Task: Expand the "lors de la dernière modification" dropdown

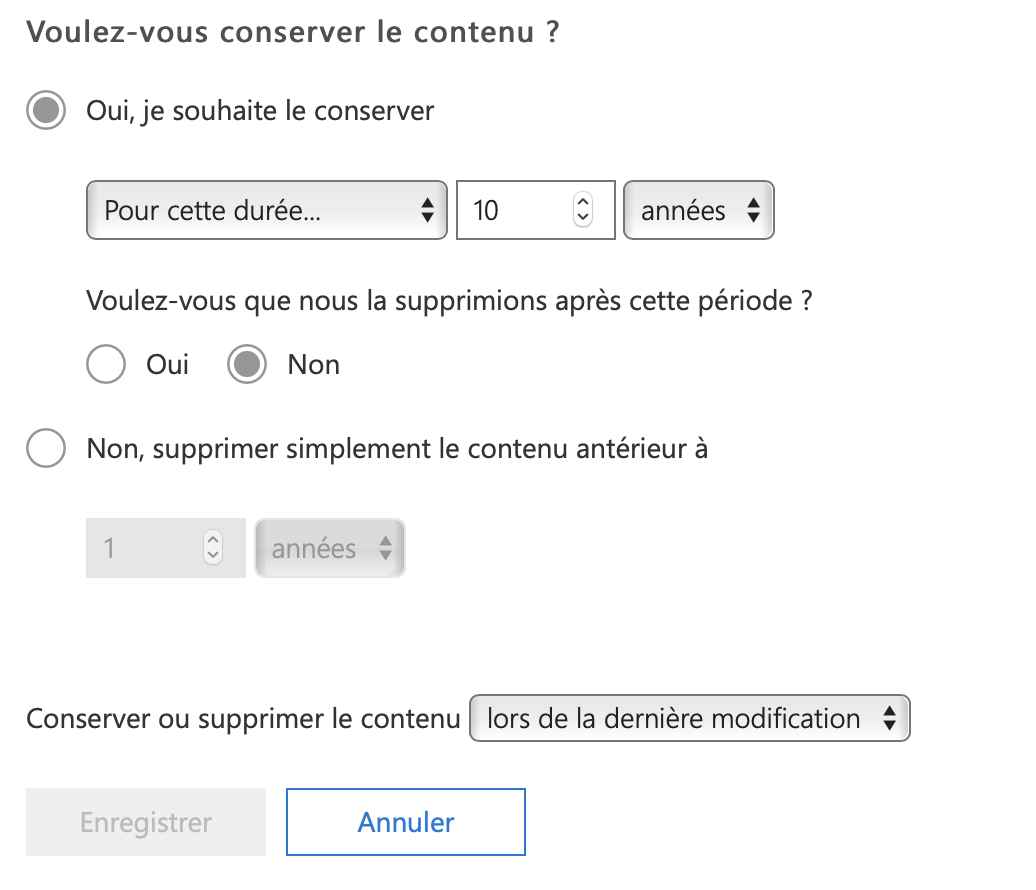Action: pyautogui.click(x=689, y=719)
